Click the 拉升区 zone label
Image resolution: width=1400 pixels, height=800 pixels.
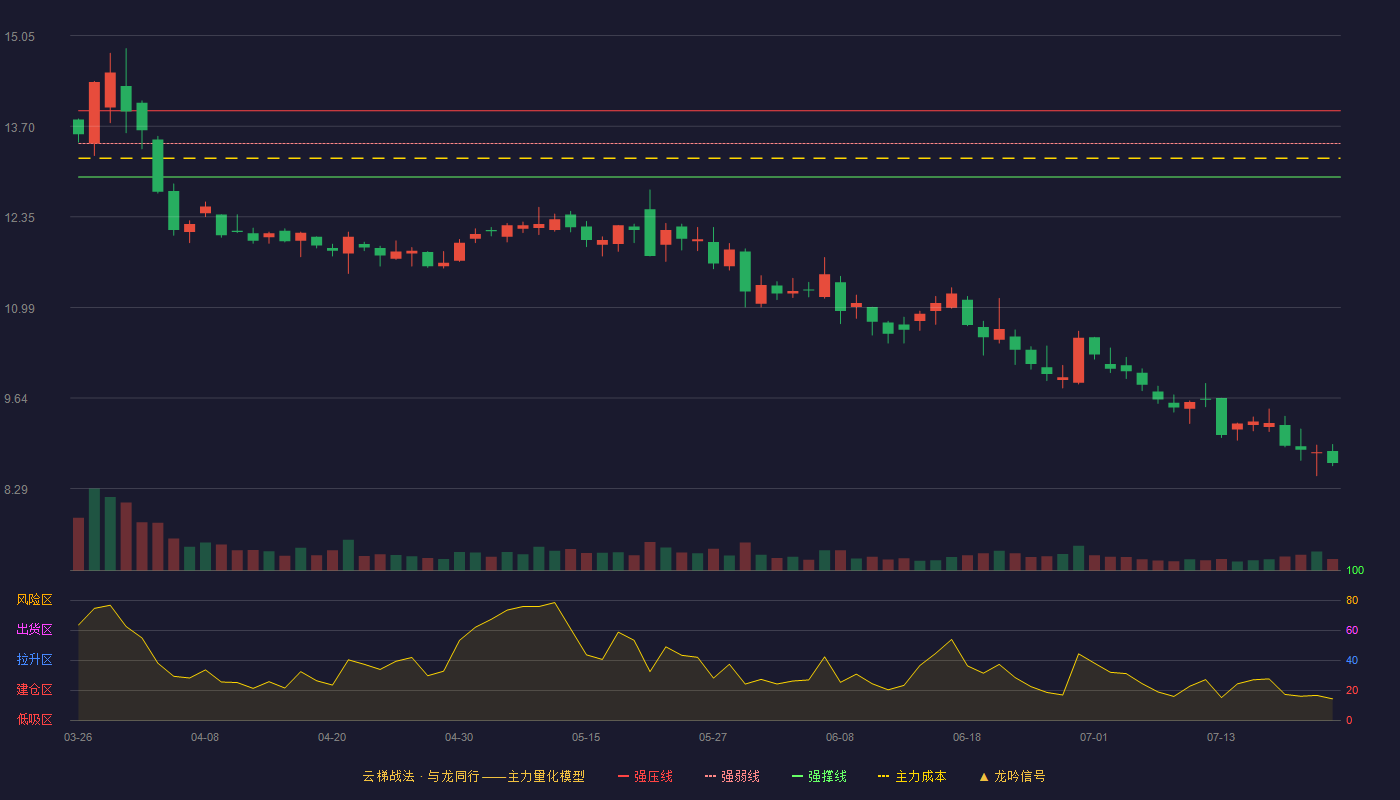click(x=34, y=660)
